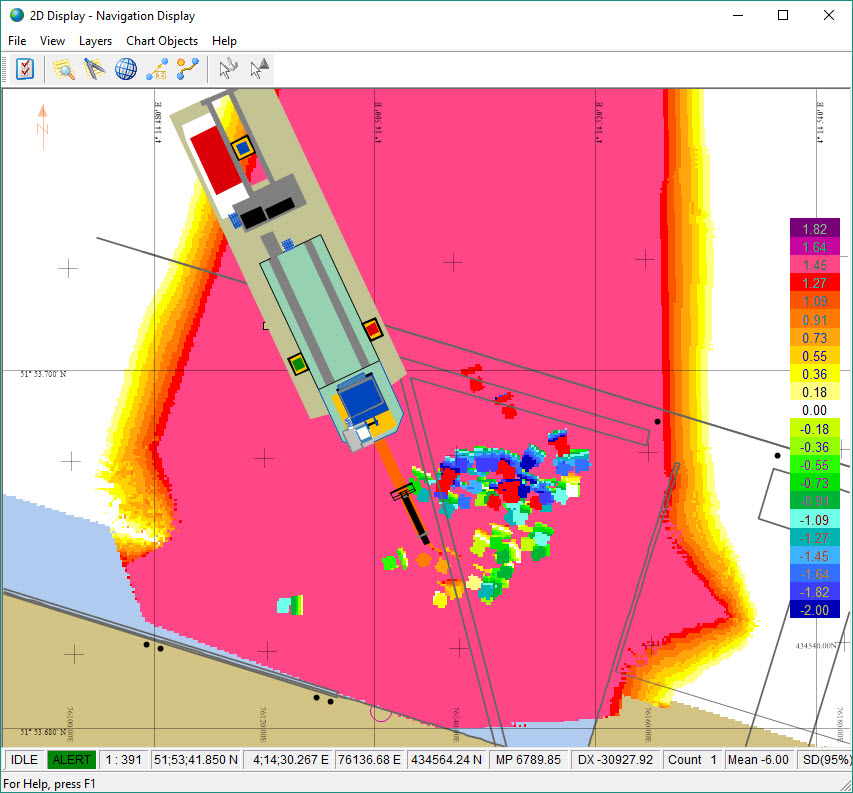Open the Chart Objects menu
The image size is (853, 793).
coord(162,41)
